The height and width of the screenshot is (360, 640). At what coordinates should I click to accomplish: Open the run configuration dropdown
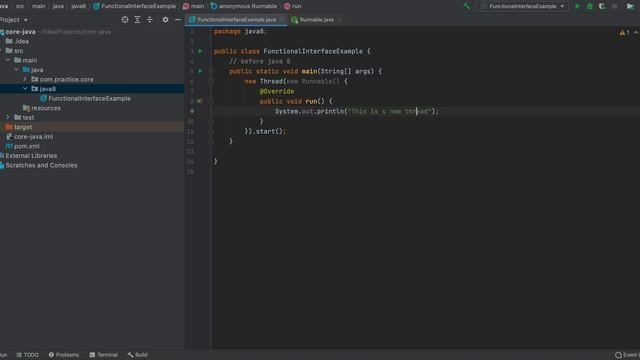pos(523,6)
